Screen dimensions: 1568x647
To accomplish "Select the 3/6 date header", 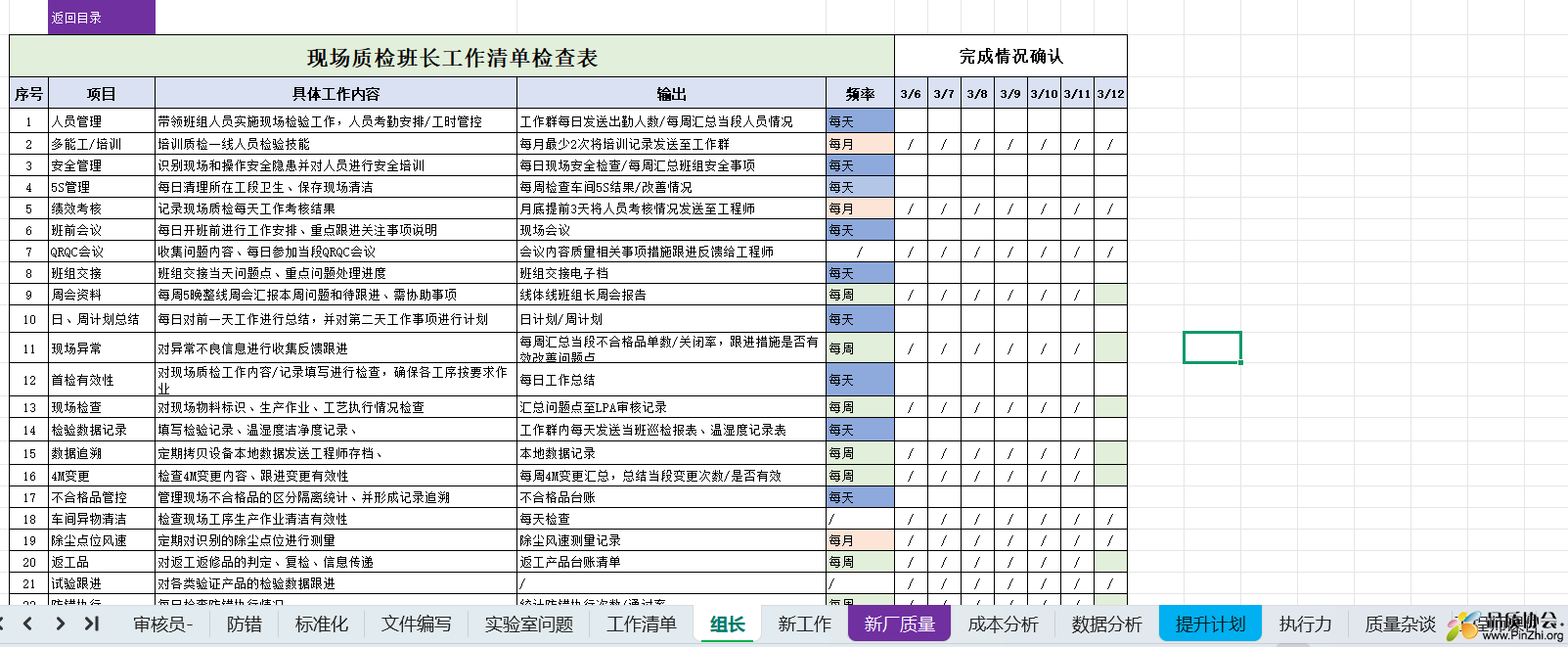I will click(x=911, y=93).
